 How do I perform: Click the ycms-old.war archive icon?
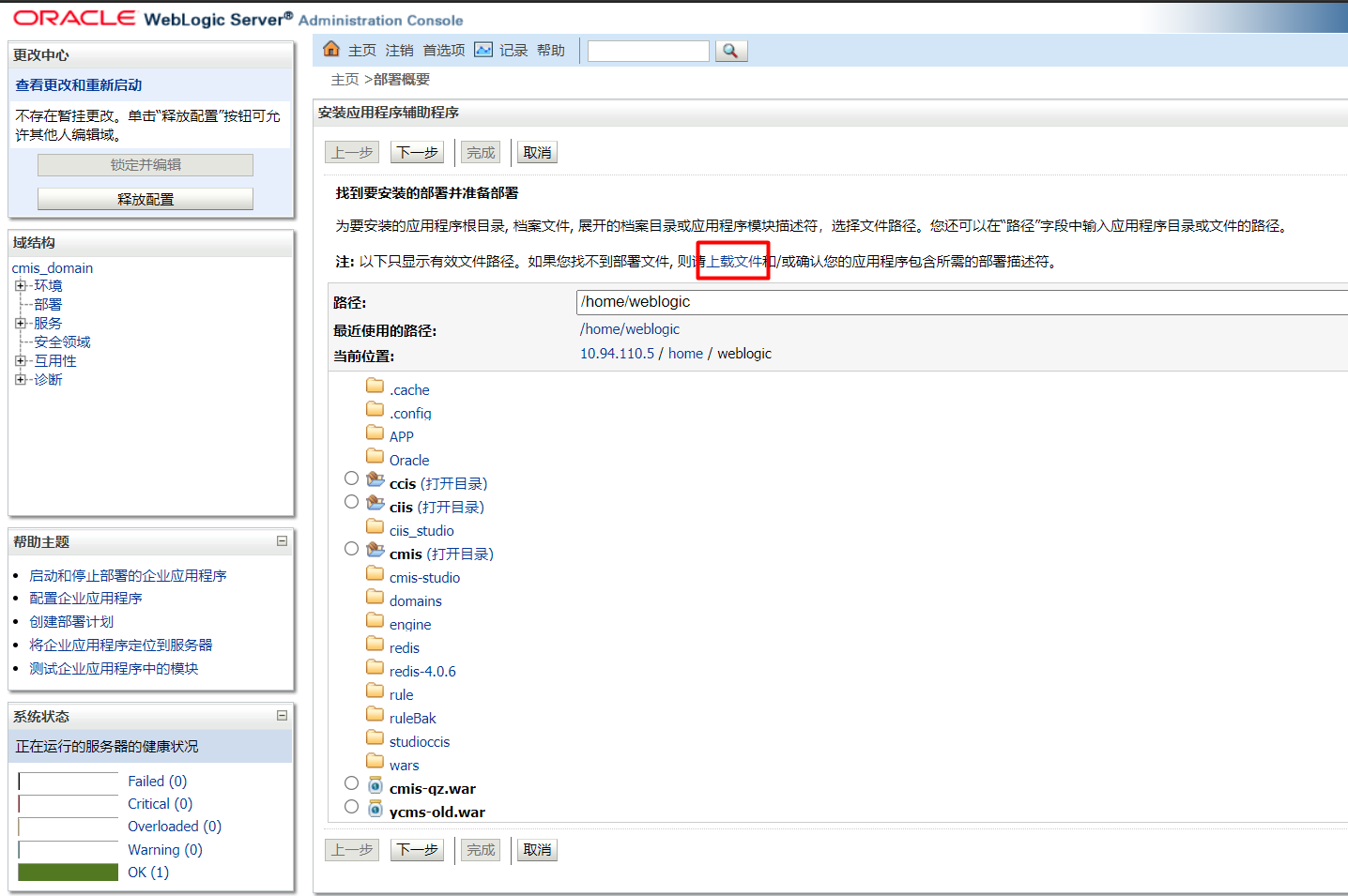pos(375,808)
